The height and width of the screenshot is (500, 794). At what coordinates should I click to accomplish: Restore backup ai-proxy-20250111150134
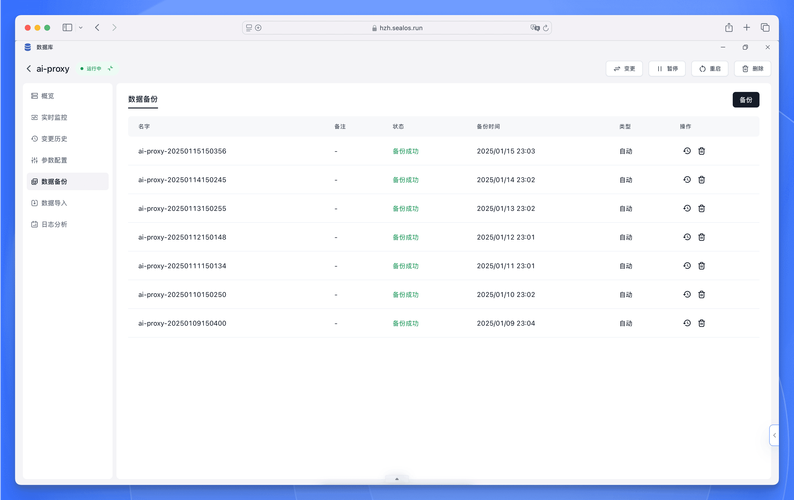[687, 266]
